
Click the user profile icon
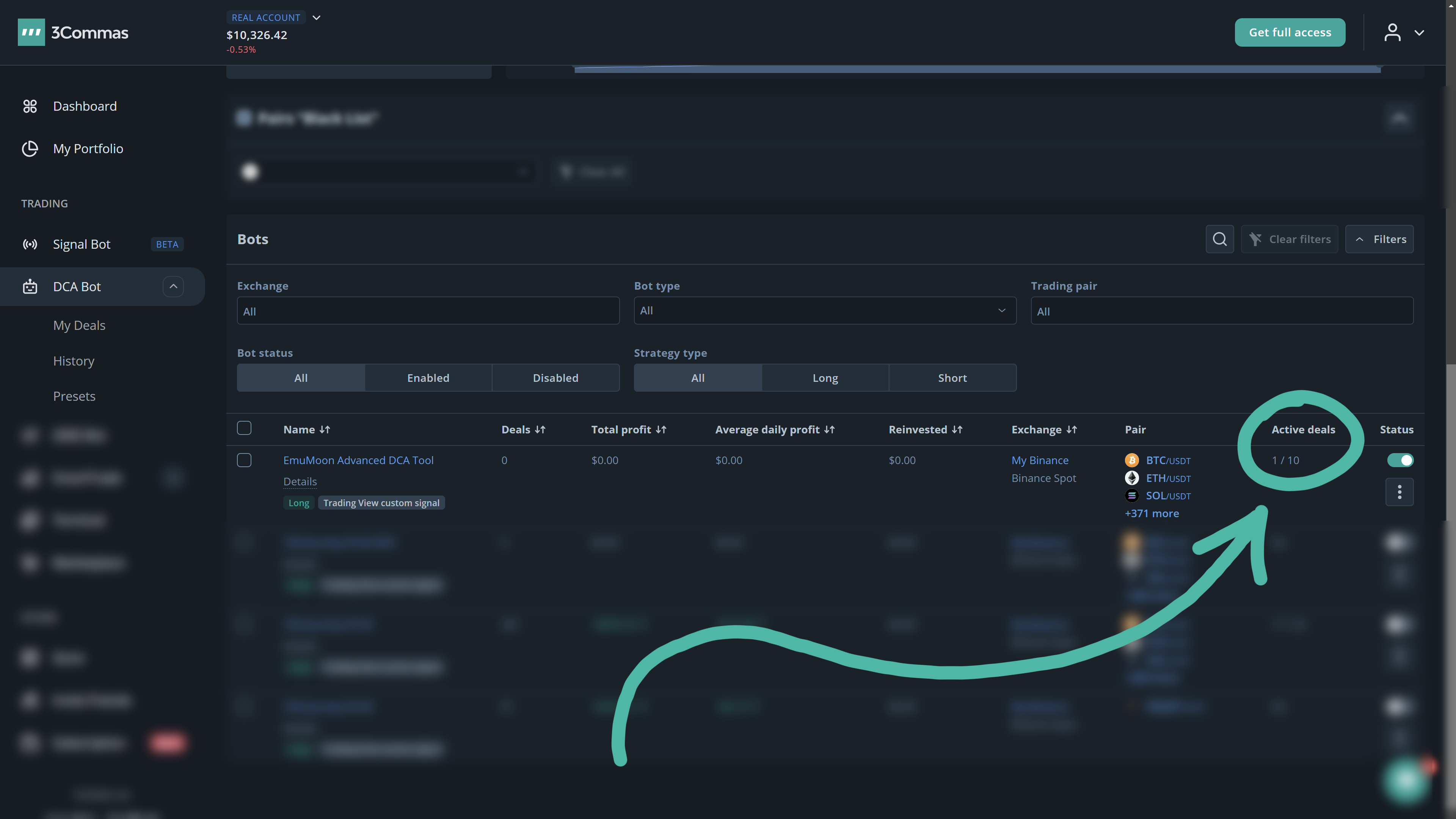[x=1393, y=32]
